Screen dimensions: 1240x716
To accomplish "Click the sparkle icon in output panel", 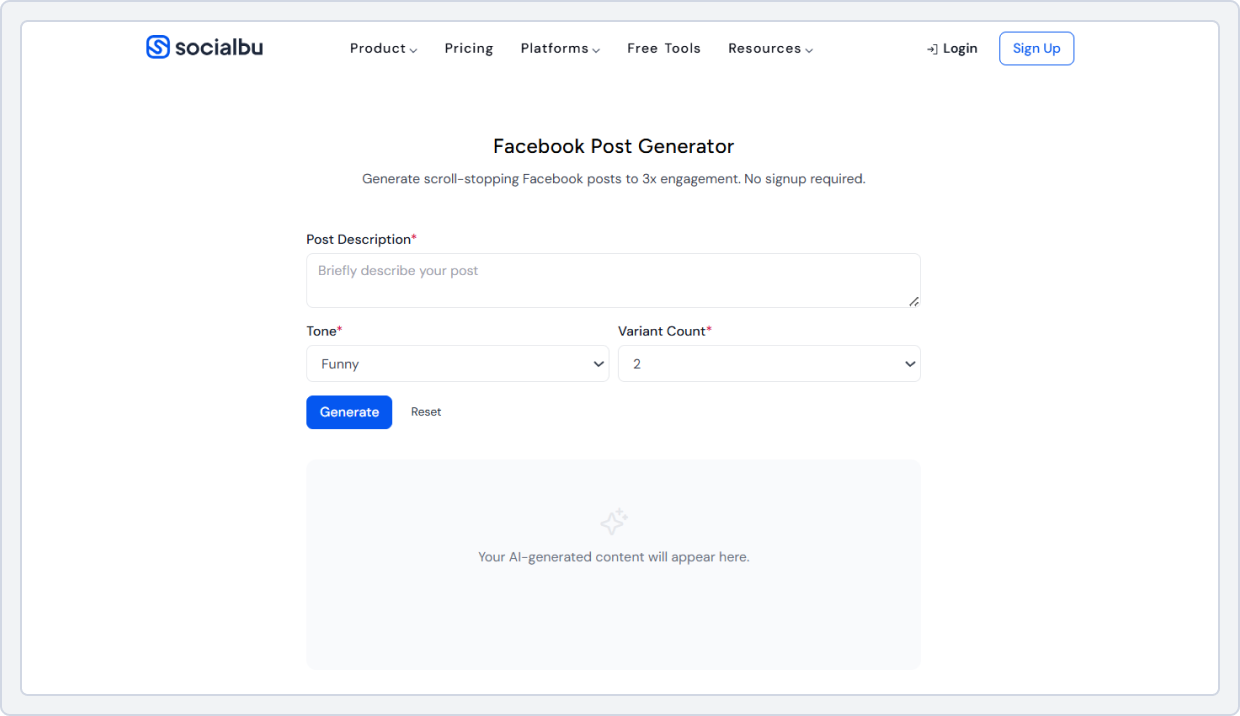I will coord(614,521).
